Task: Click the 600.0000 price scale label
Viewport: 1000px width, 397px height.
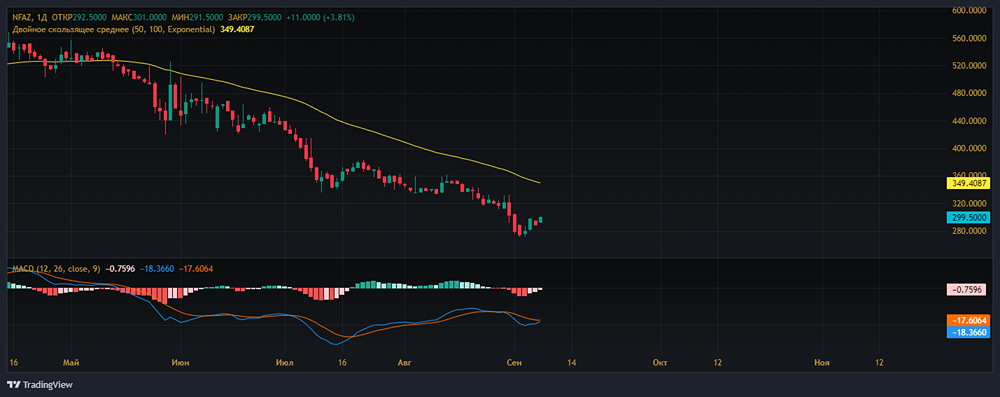Action: tap(970, 10)
